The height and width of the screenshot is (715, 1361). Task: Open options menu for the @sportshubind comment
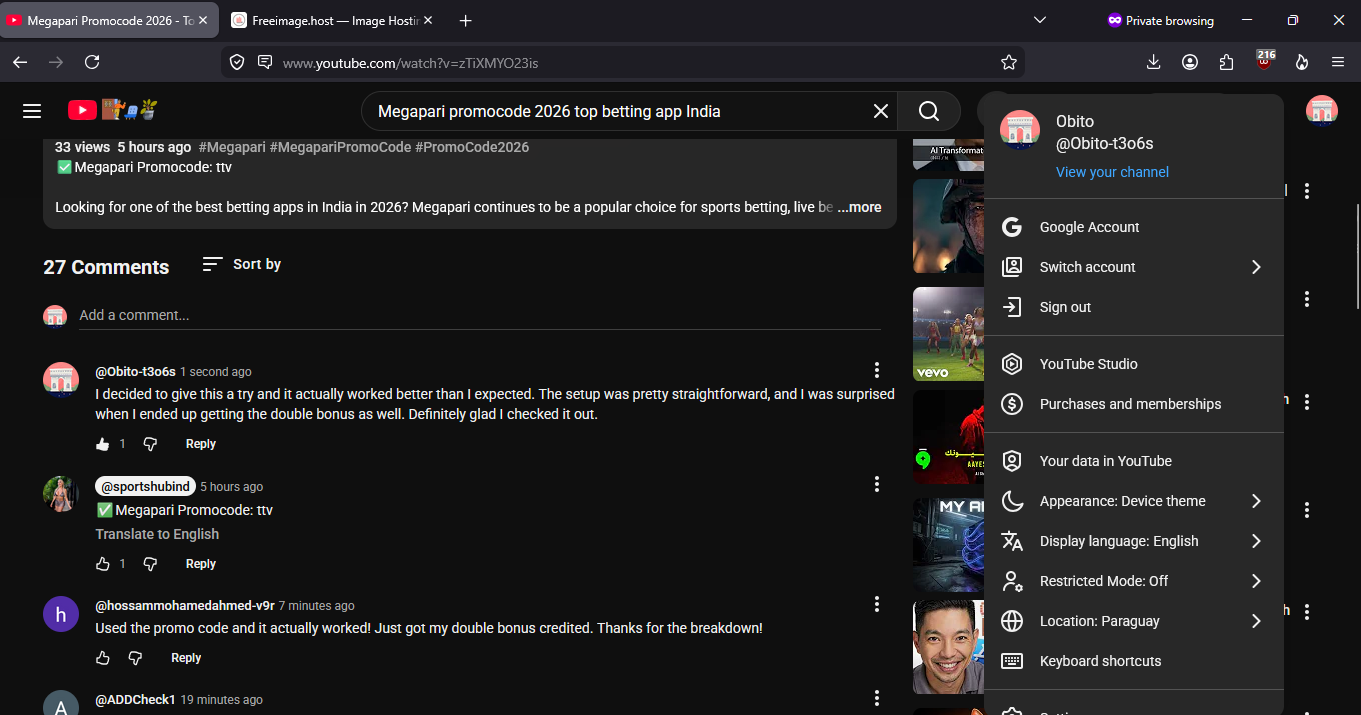pos(877,484)
